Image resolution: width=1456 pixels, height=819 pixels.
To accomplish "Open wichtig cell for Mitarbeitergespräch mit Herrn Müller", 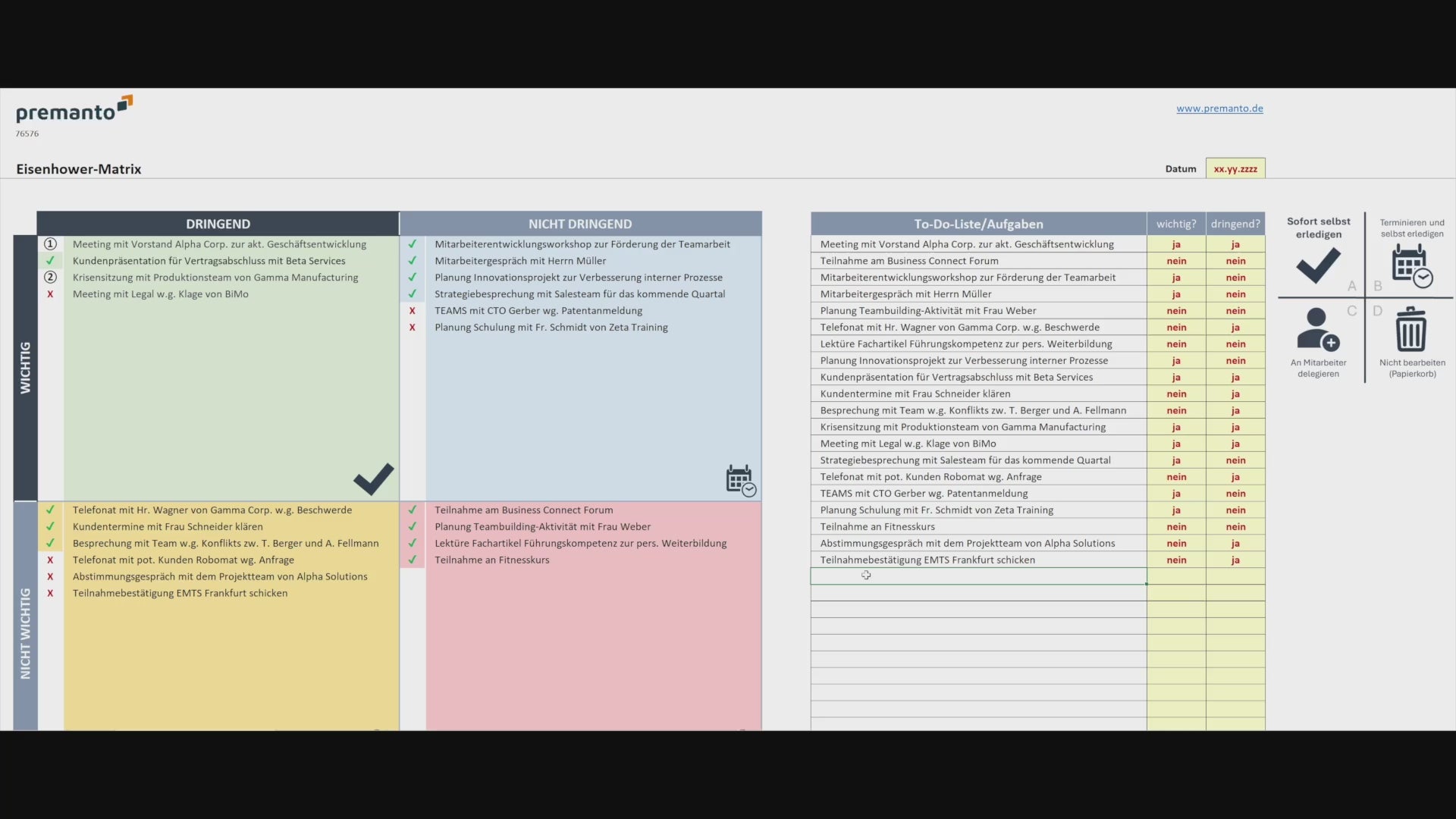I will [1176, 294].
